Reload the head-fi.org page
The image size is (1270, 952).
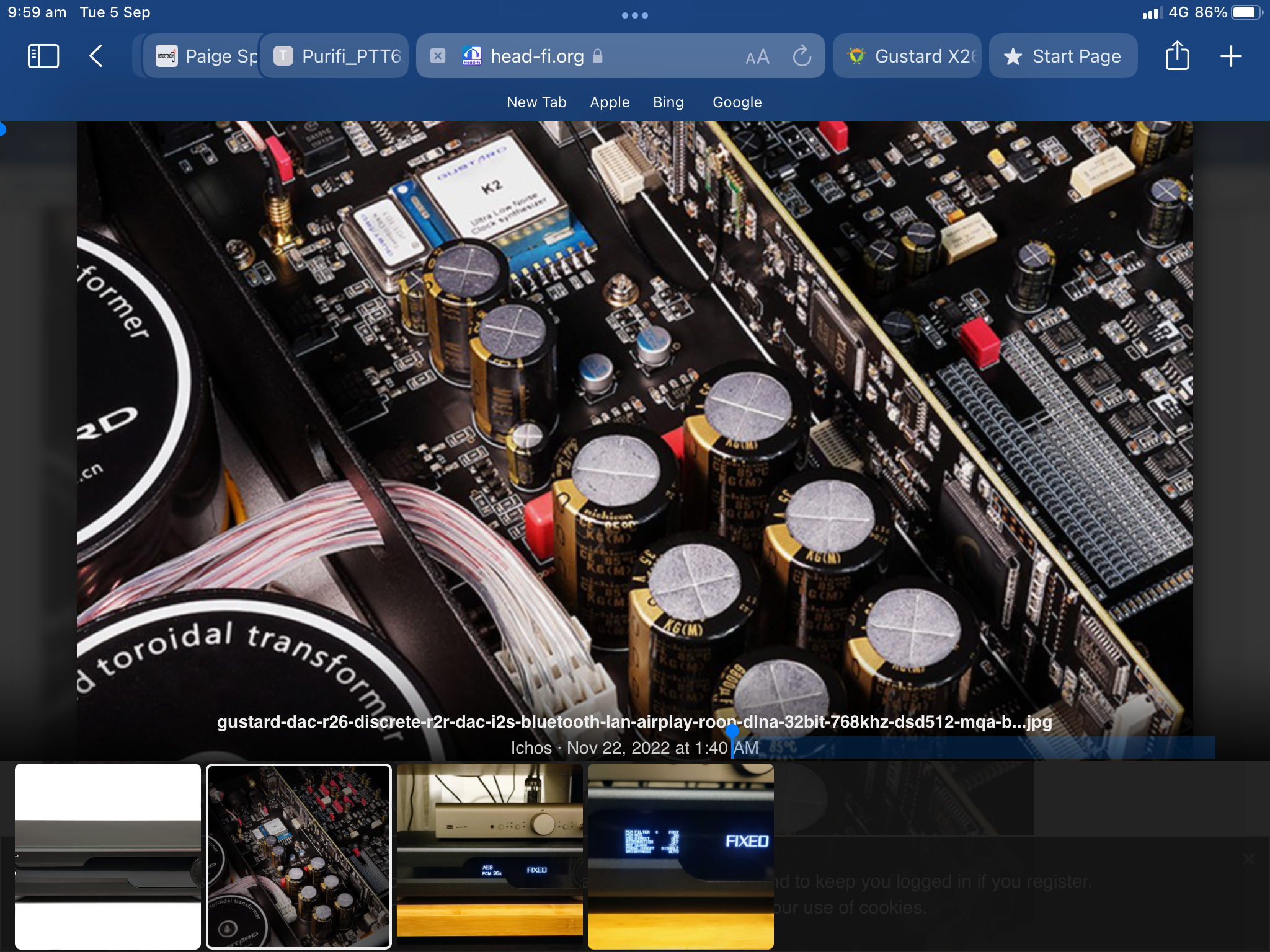[802, 56]
